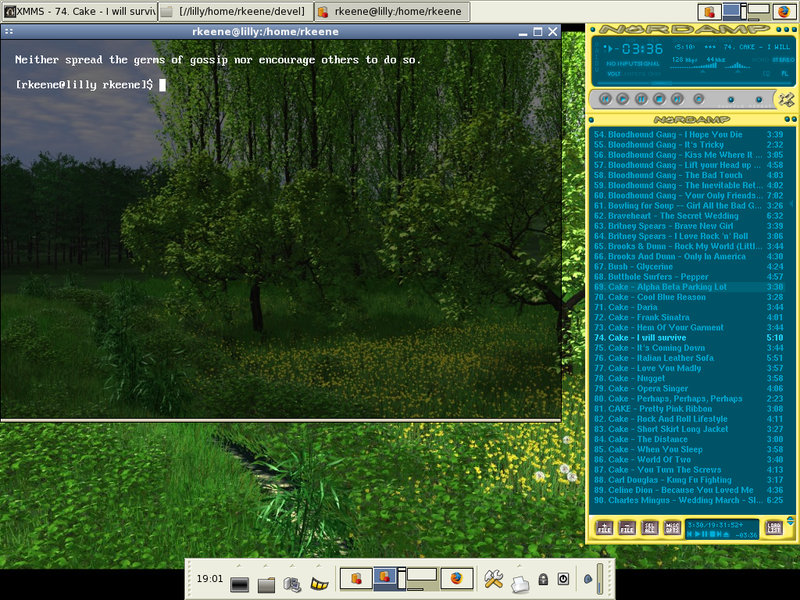
Task: Switch to rkeene@lilly terminal taskbar entry
Action: [x=391, y=11]
